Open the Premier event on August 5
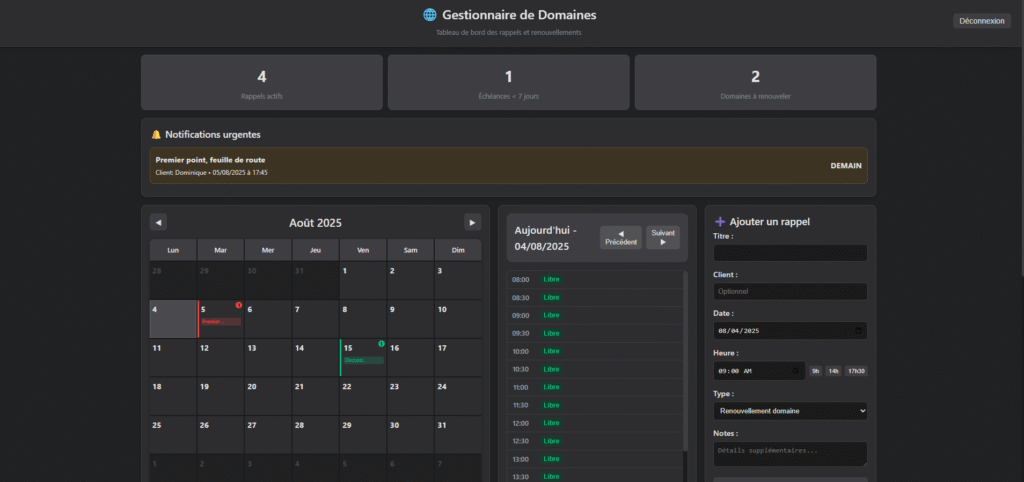 pos(221,322)
